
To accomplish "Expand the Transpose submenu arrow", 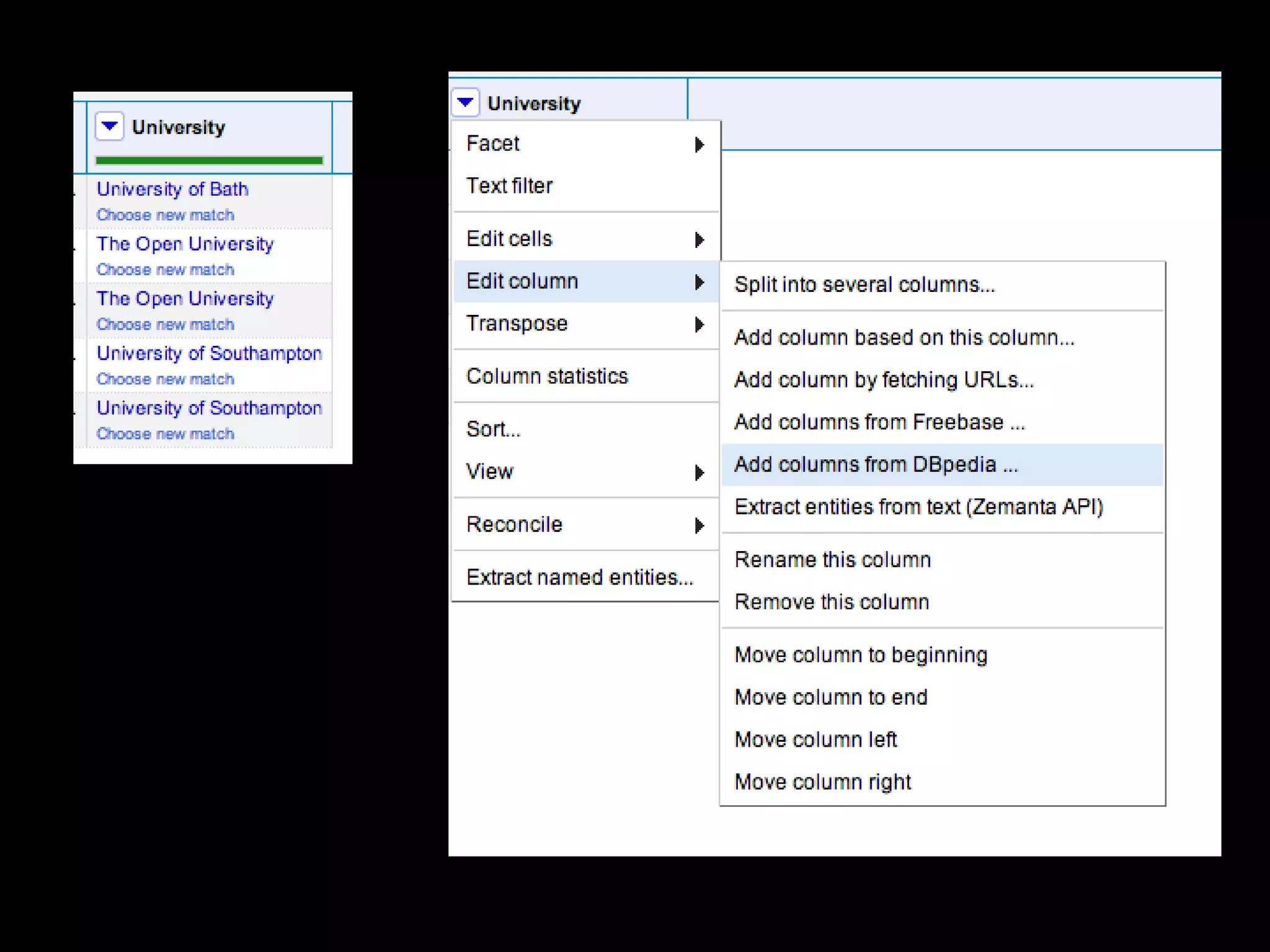I will pyautogui.click(x=699, y=324).
